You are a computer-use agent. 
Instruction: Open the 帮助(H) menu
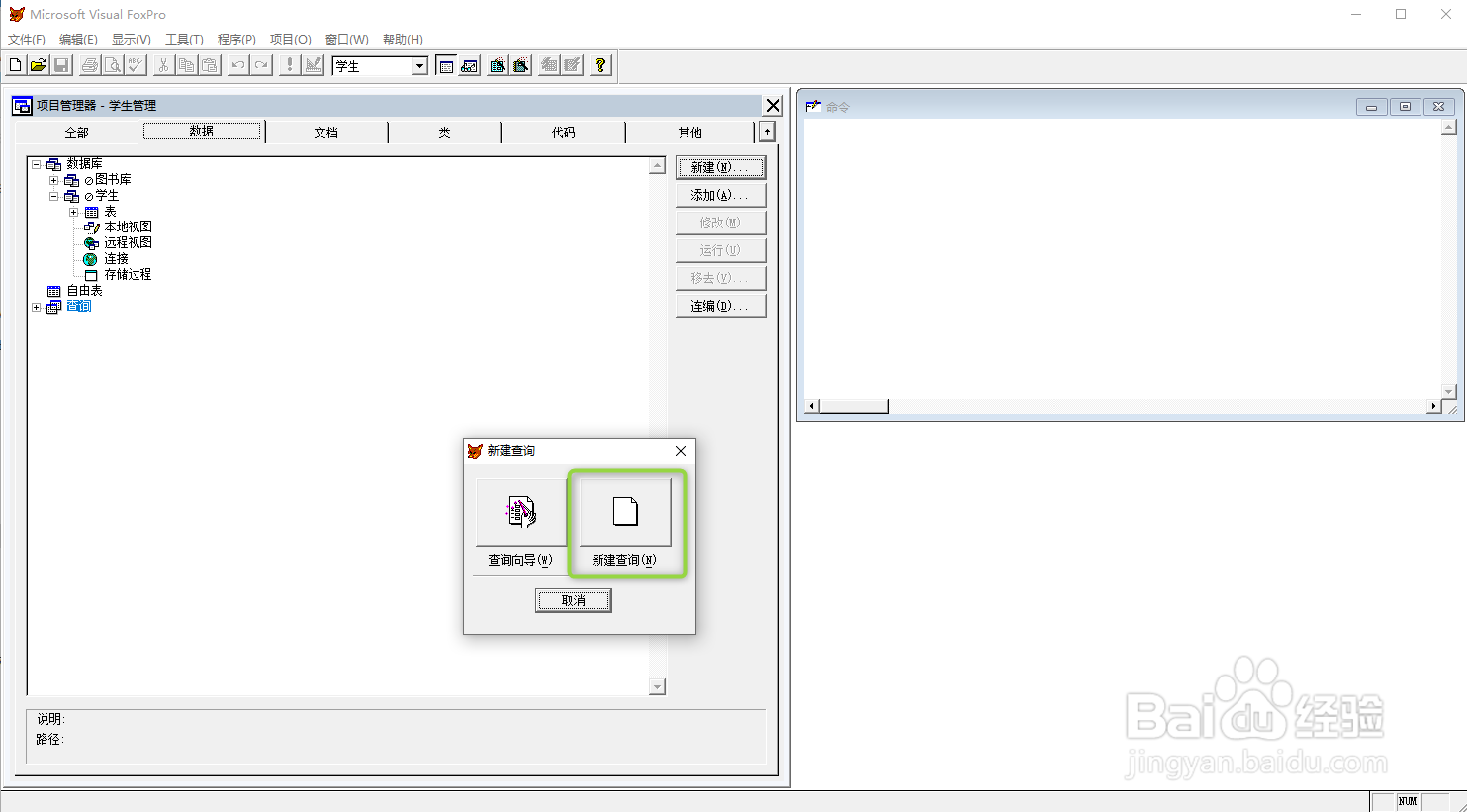tap(403, 40)
